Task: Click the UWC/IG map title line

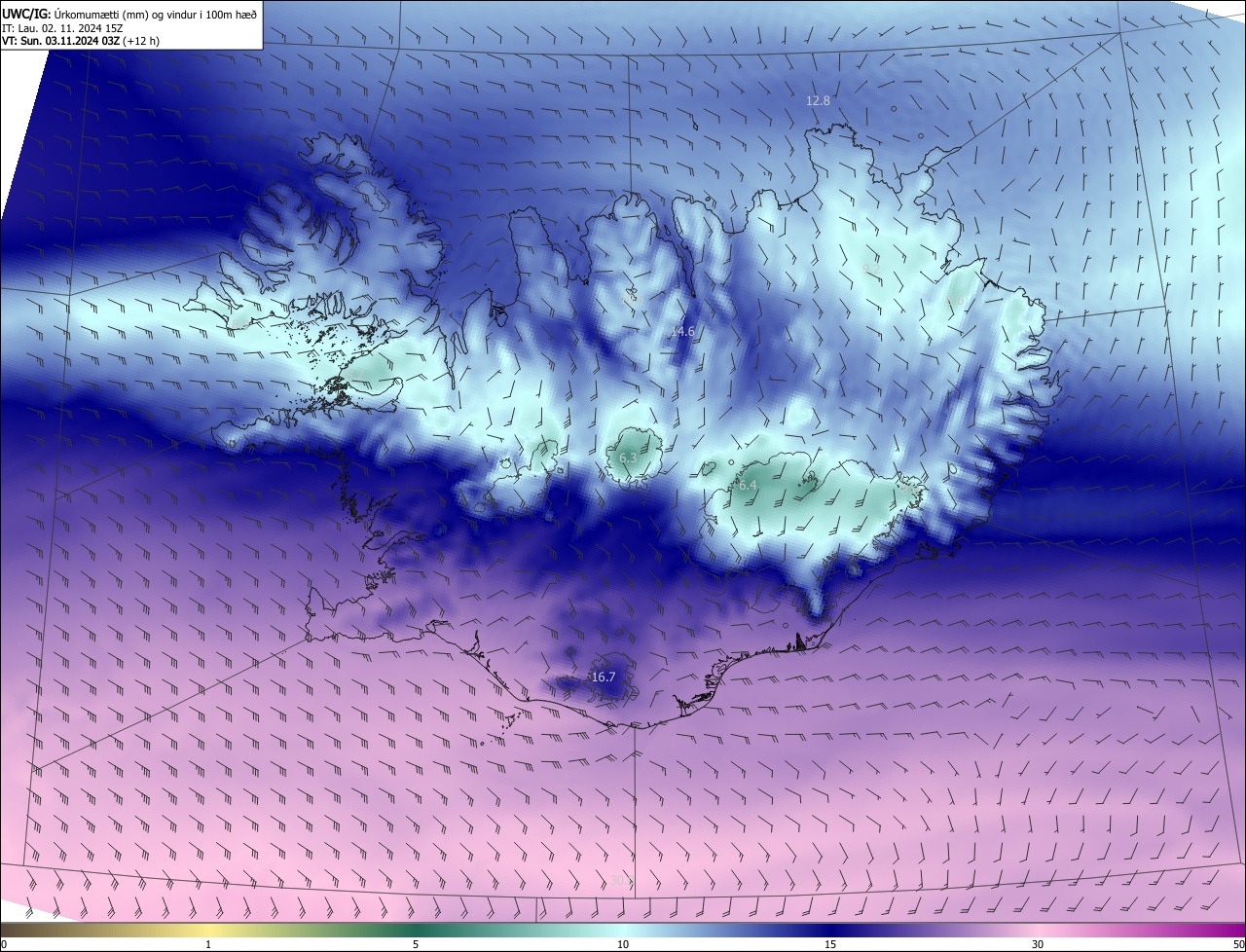Action: (129, 13)
